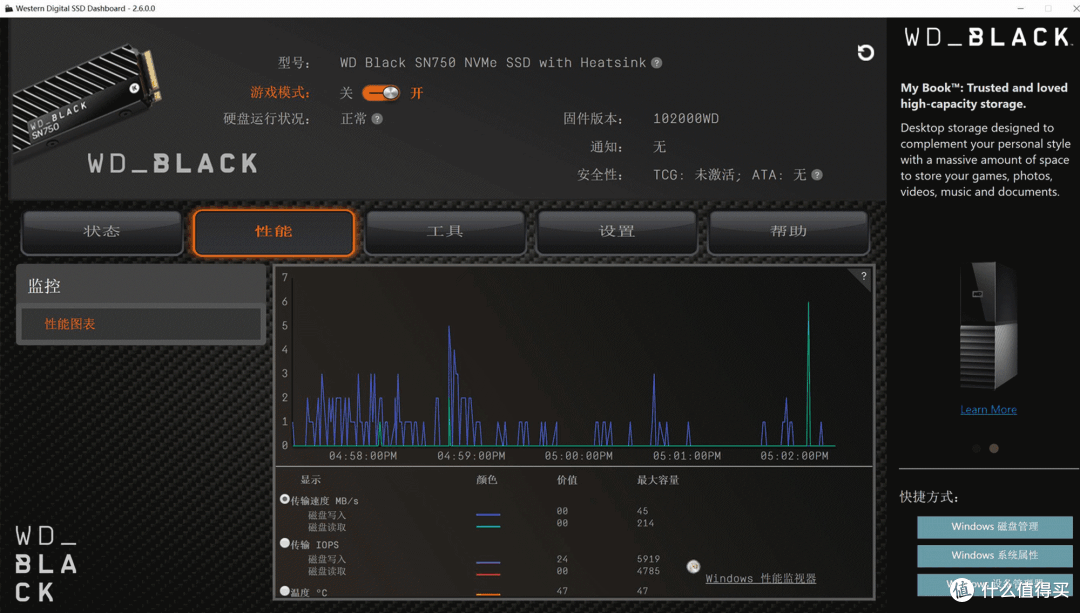Click model name WD Black SN750 text
Viewport: 1080px width, 613px height.
click(x=493, y=63)
